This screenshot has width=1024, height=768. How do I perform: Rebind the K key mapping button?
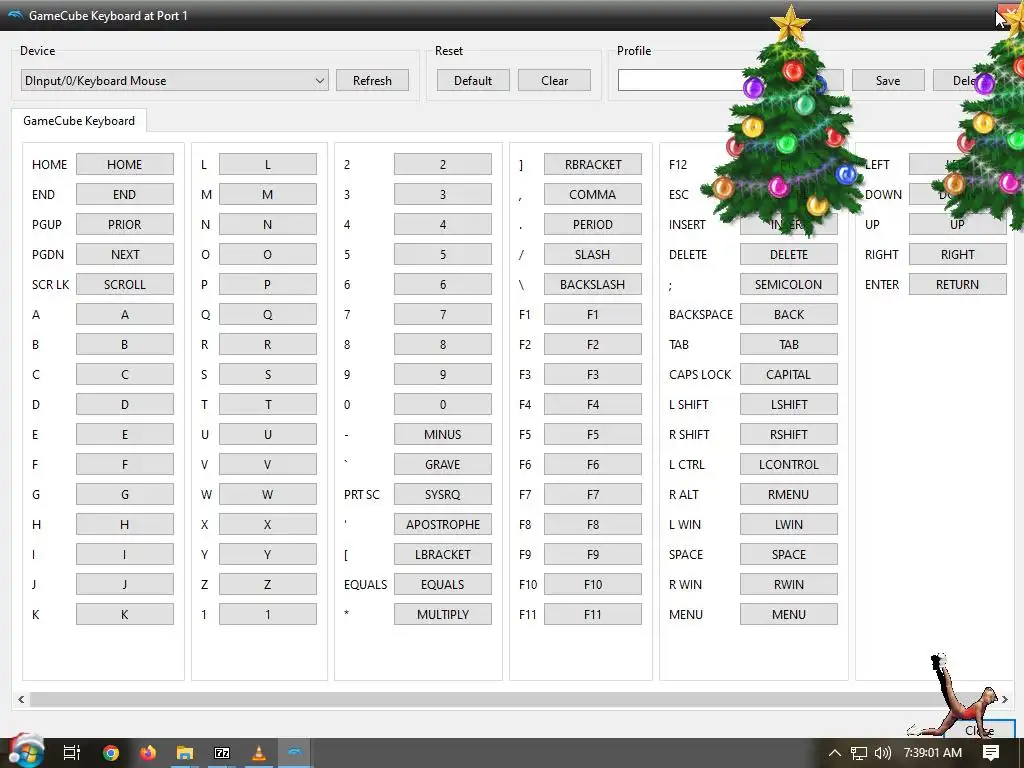pyautogui.click(x=125, y=615)
